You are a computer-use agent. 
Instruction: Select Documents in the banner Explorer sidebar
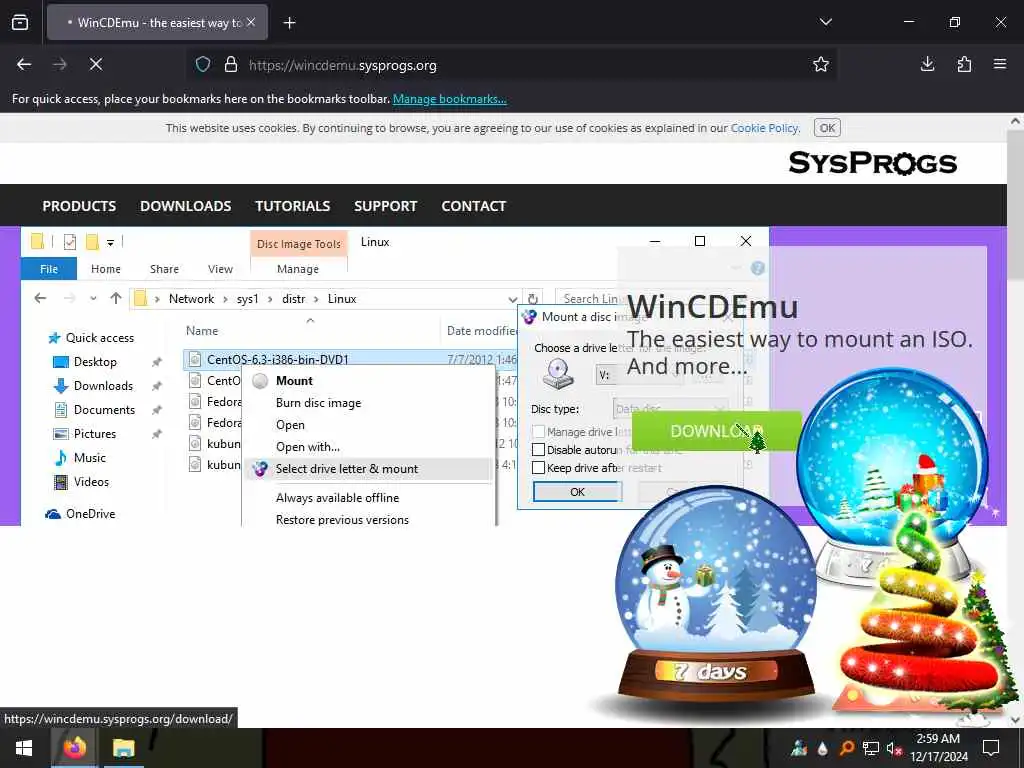point(95,410)
